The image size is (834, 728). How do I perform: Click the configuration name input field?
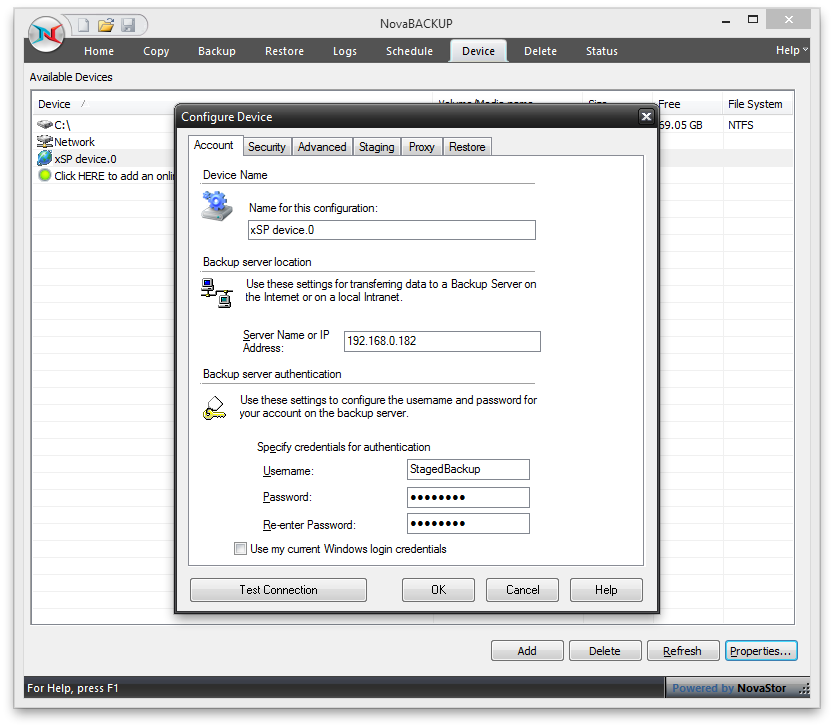tap(392, 230)
